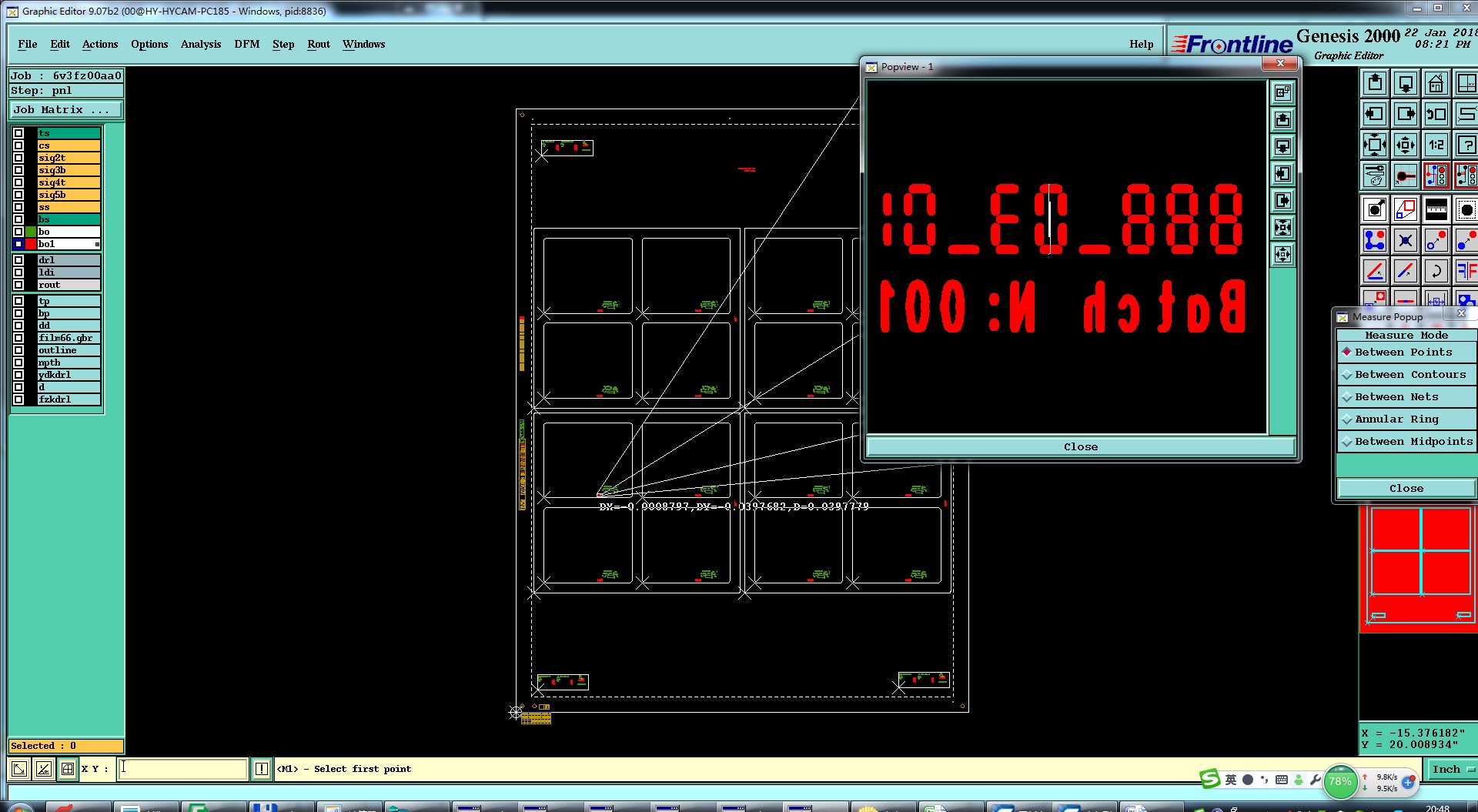Click the ruler measure tool icon
Image resolution: width=1478 pixels, height=812 pixels.
coord(1436,209)
